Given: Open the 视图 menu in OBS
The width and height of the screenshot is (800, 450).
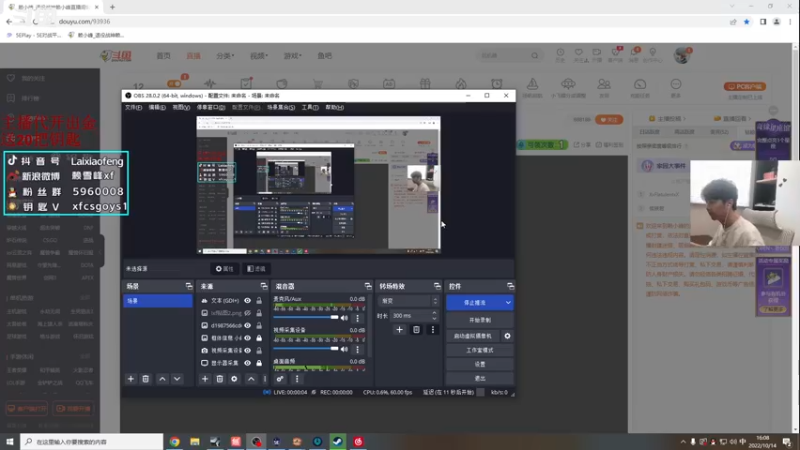Looking at the screenshot, I should point(181,108).
